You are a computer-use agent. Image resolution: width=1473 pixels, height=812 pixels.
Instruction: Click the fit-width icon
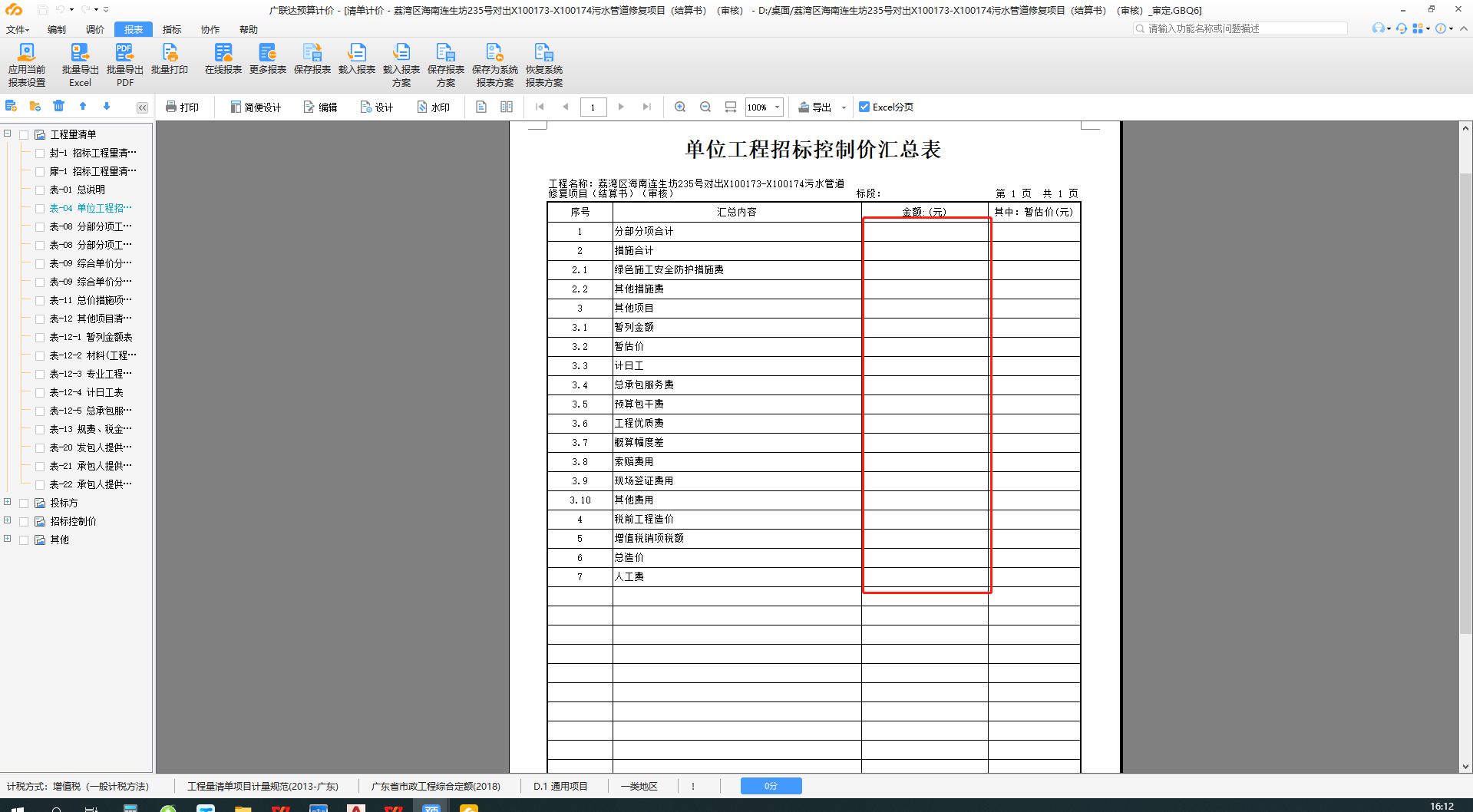point(731,107)
